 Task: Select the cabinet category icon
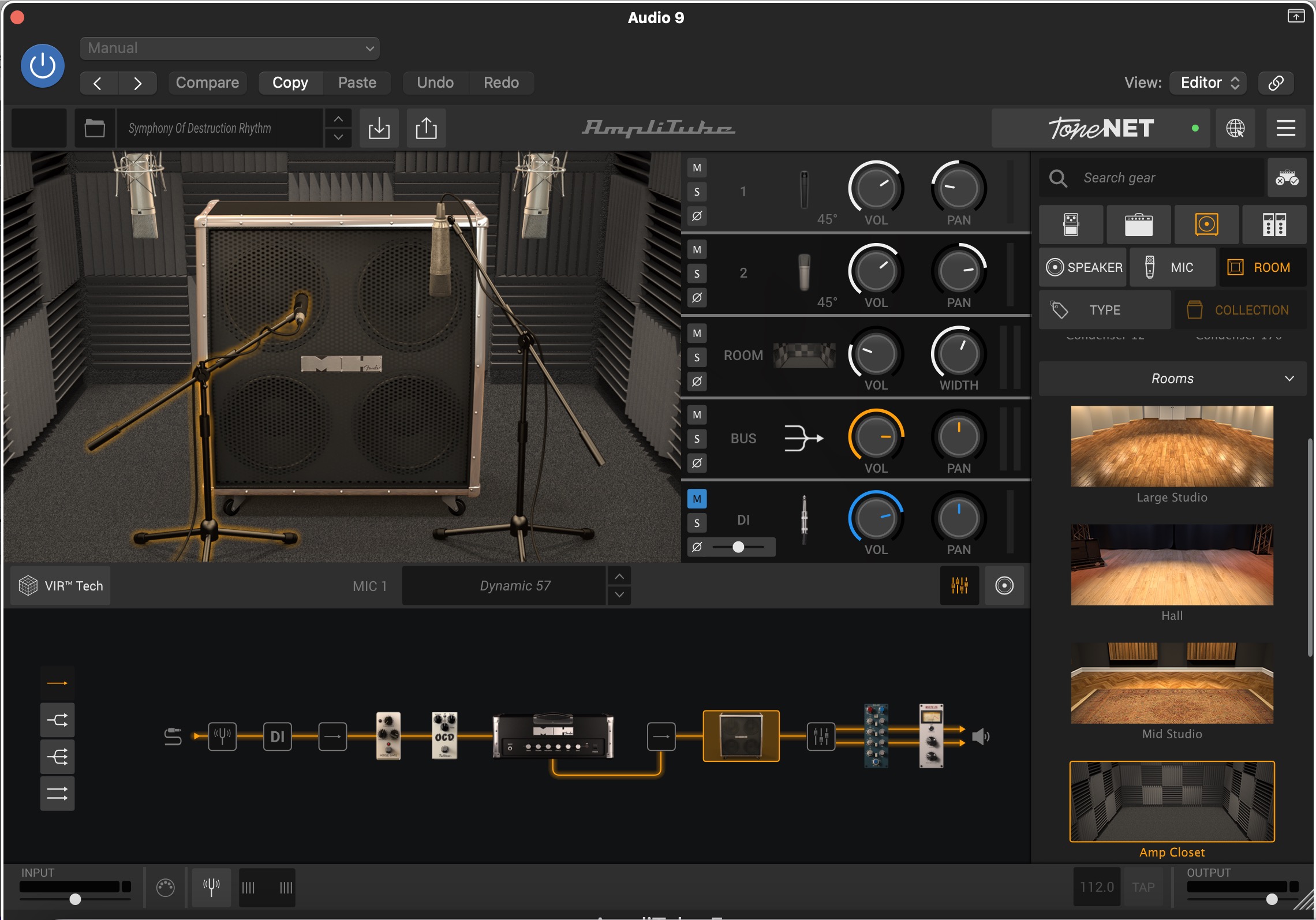[x=1206, y=225]
